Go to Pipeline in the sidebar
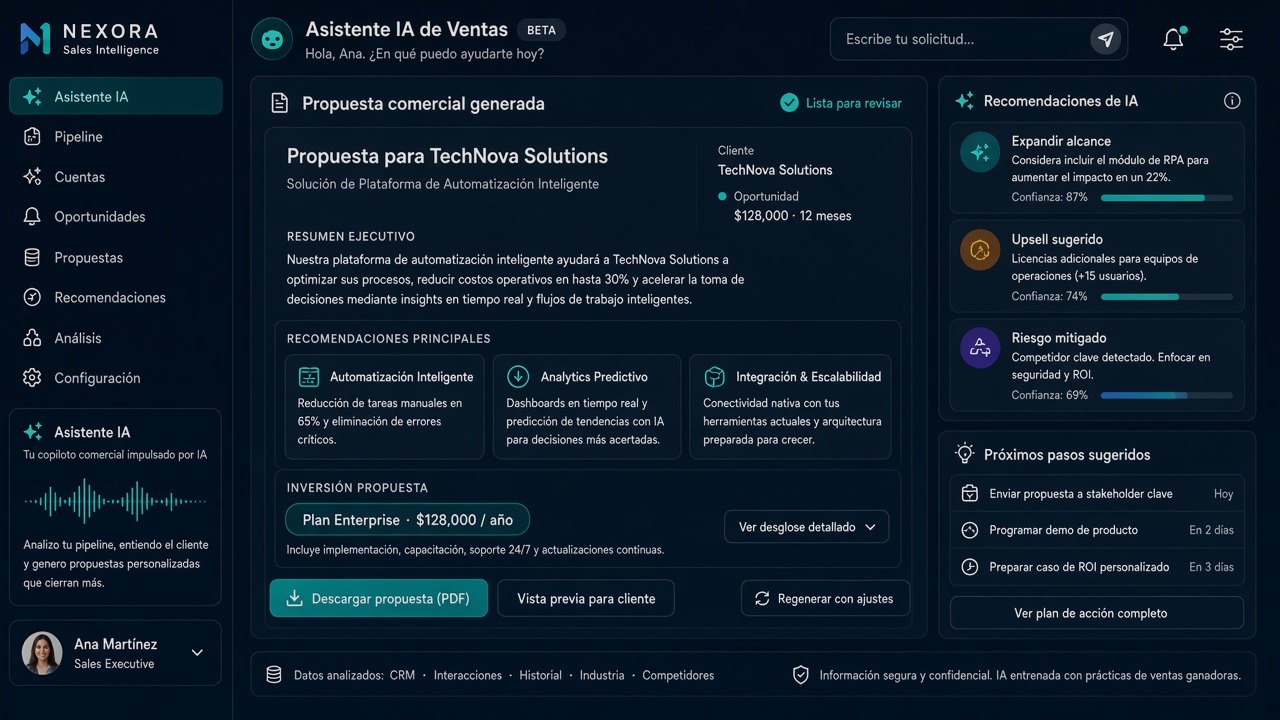 click(116, 137)
